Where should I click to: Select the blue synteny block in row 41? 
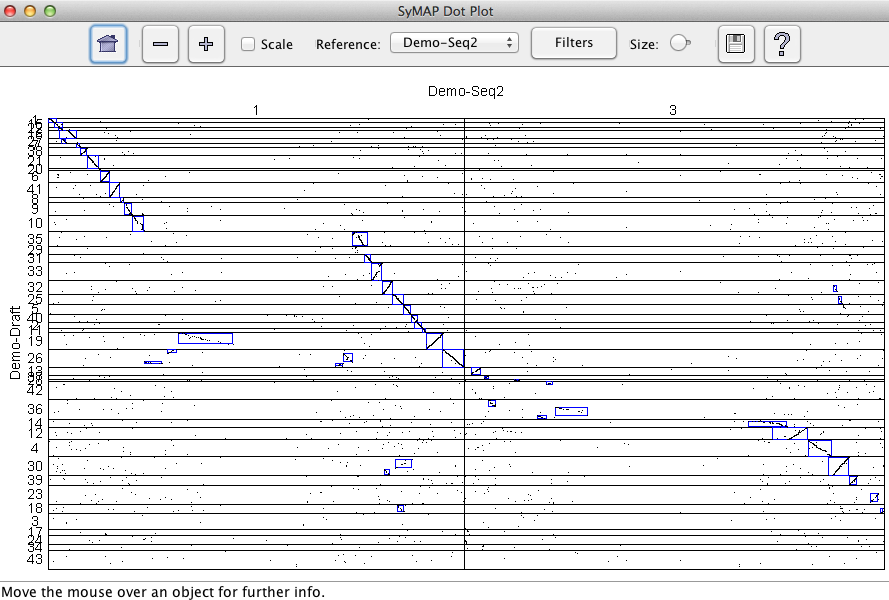[115, 190]
